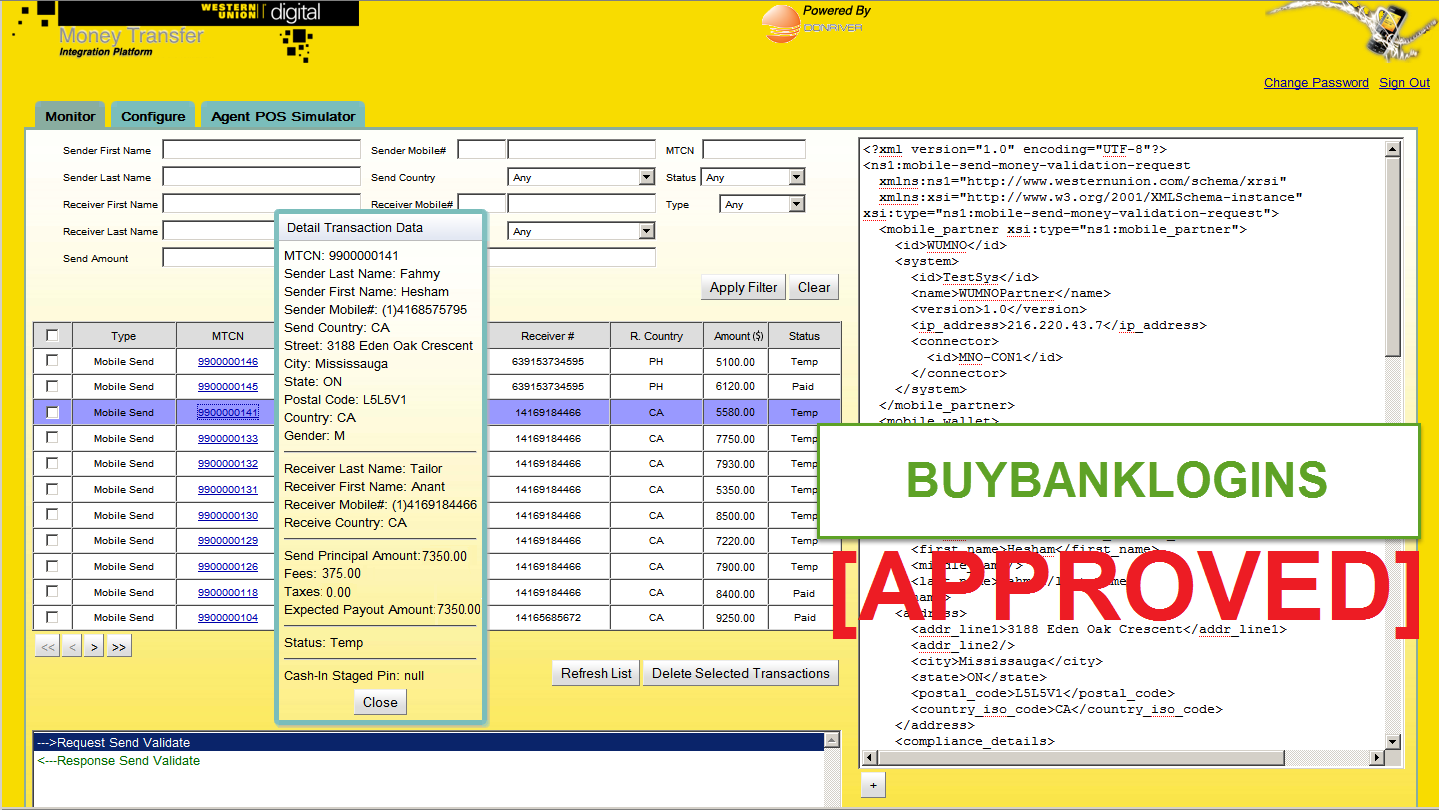
Task: Go to the next page of transactions
Action: click(94, 647)
